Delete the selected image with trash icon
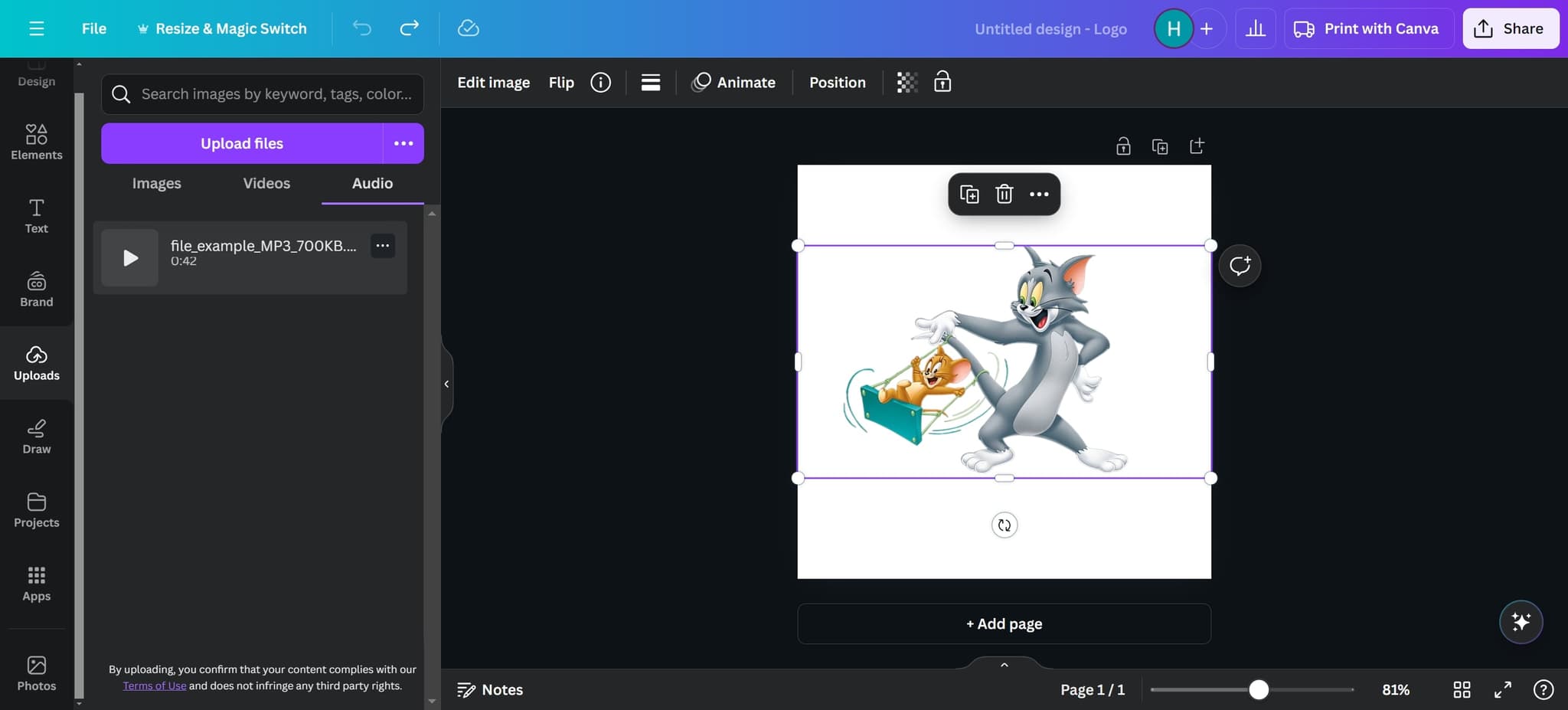 pyautogui.click(x=1004, y=195)
